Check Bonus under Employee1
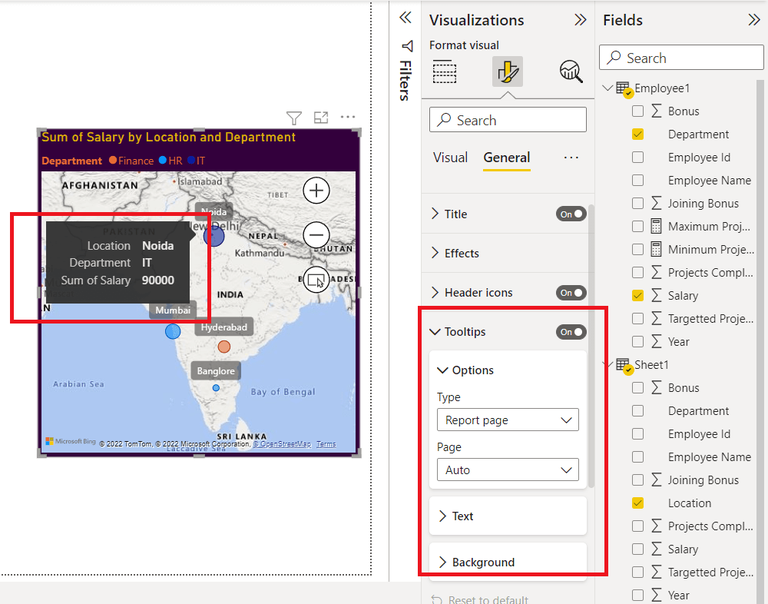 tap(637, 111)
